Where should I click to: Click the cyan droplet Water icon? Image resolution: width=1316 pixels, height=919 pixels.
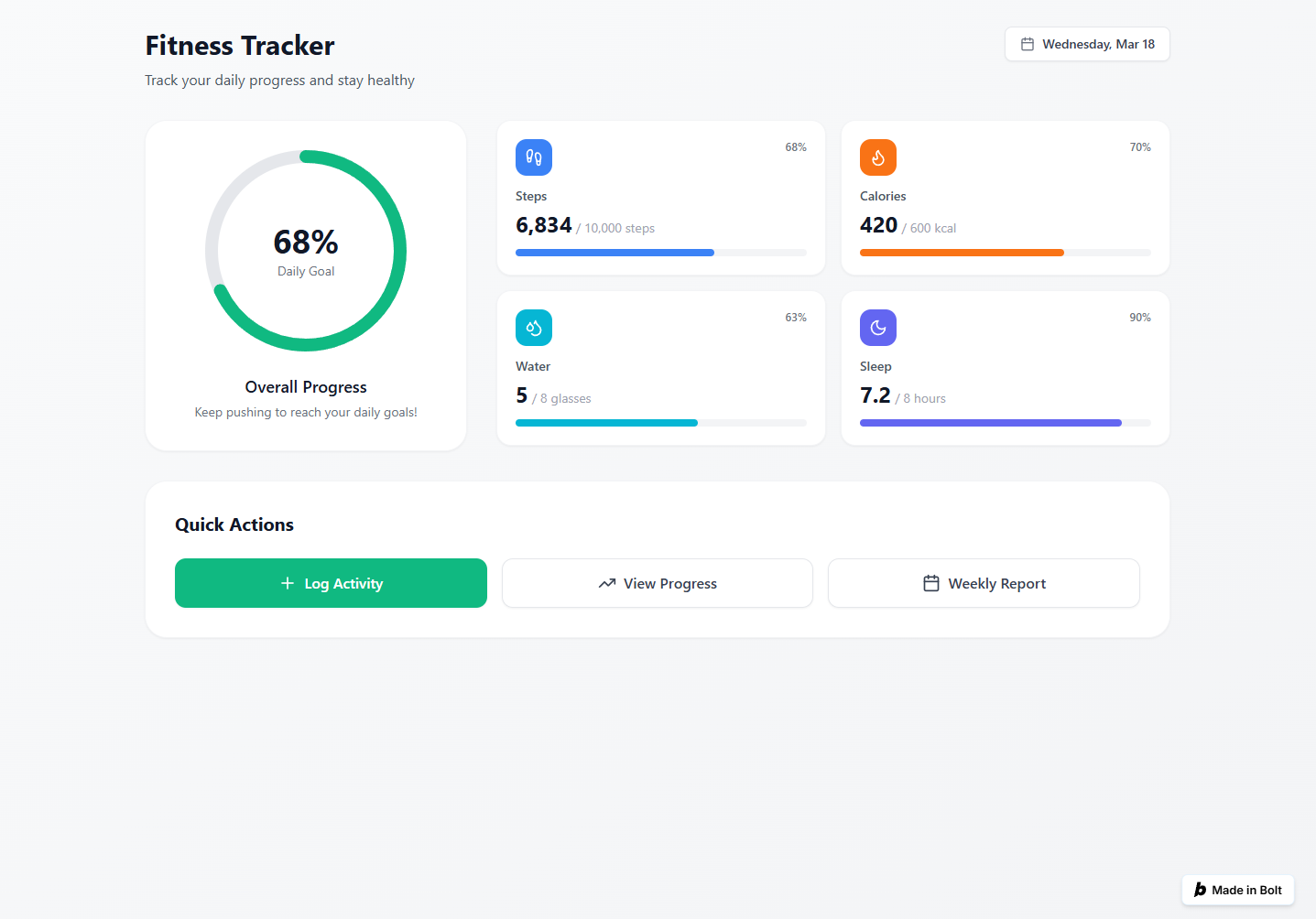coord(534,328)
